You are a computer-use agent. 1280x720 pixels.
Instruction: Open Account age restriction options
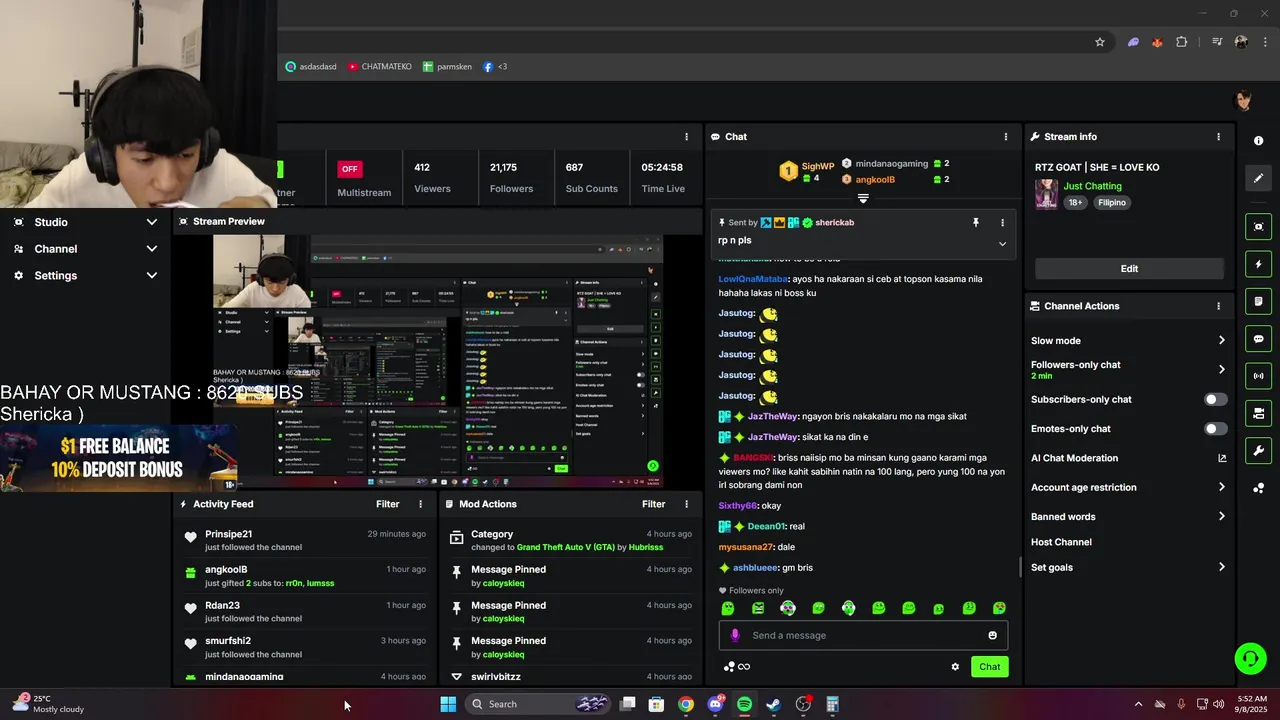pos(1221,487)
